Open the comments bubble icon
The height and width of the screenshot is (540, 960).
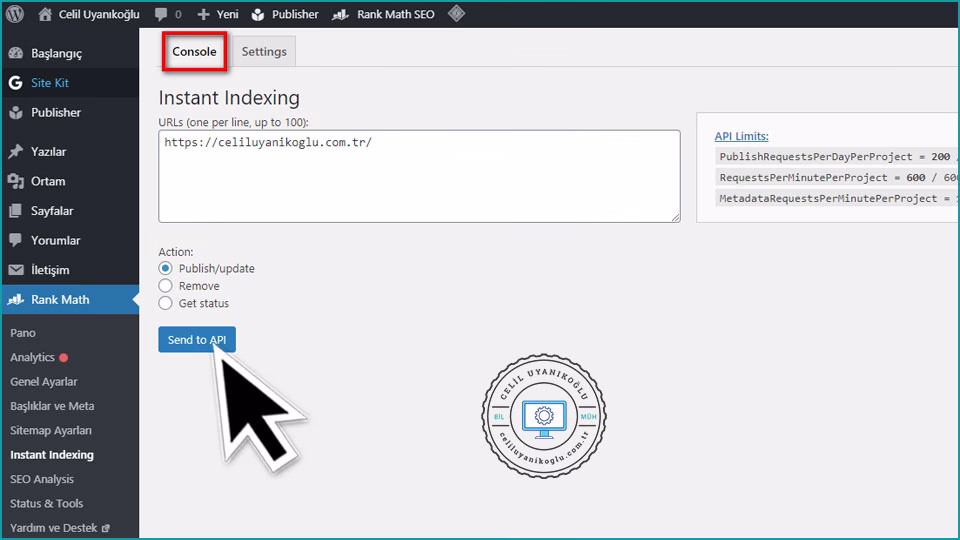click(161, 15)
